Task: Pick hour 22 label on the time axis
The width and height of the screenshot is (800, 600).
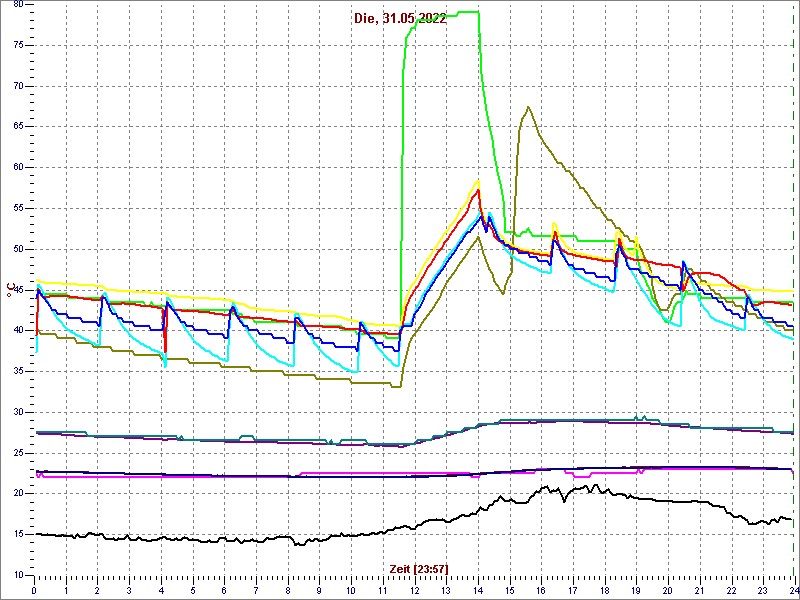Action: coord(730,591)
